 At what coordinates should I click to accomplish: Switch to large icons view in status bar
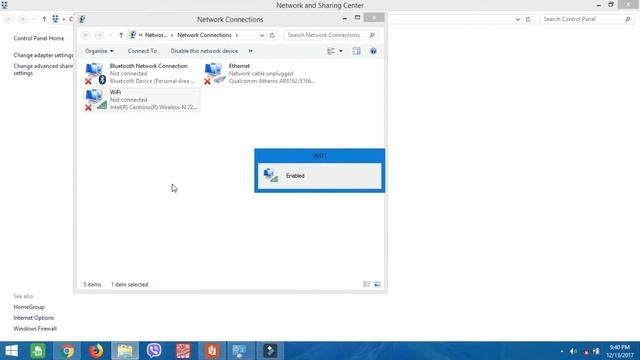click(x=377, y=284)
